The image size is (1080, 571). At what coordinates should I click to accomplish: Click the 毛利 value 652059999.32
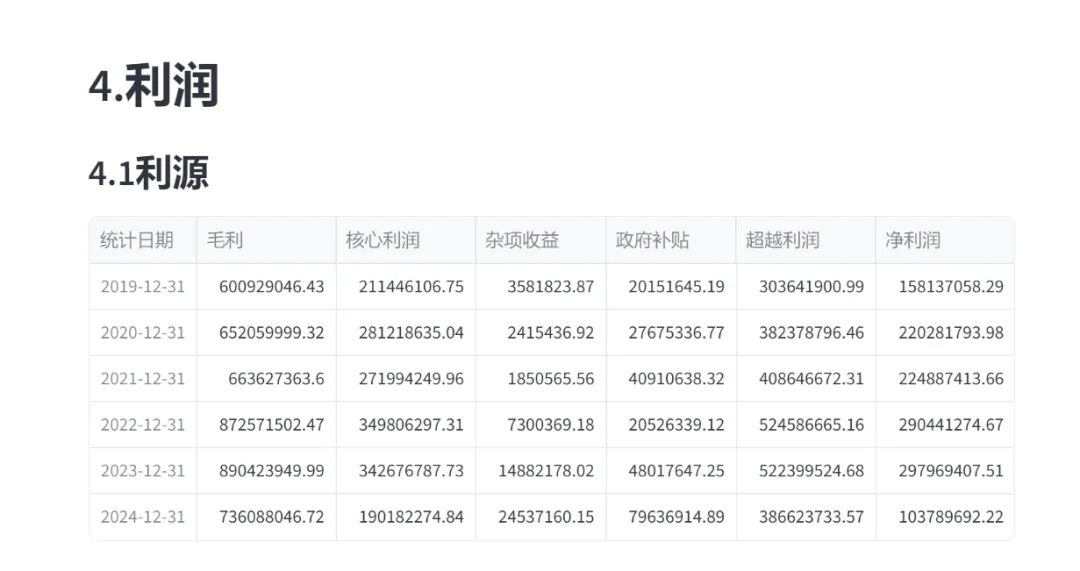(267, 333)
